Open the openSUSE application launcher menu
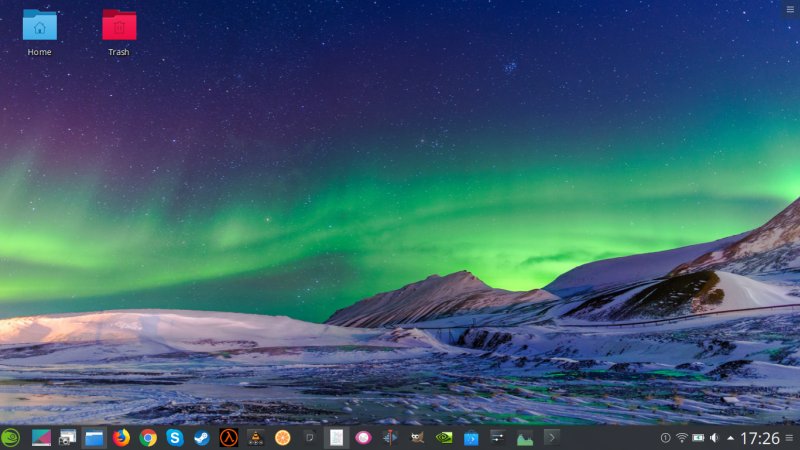Viewport: 800px width, 450px height. click(x=10, y=438)
